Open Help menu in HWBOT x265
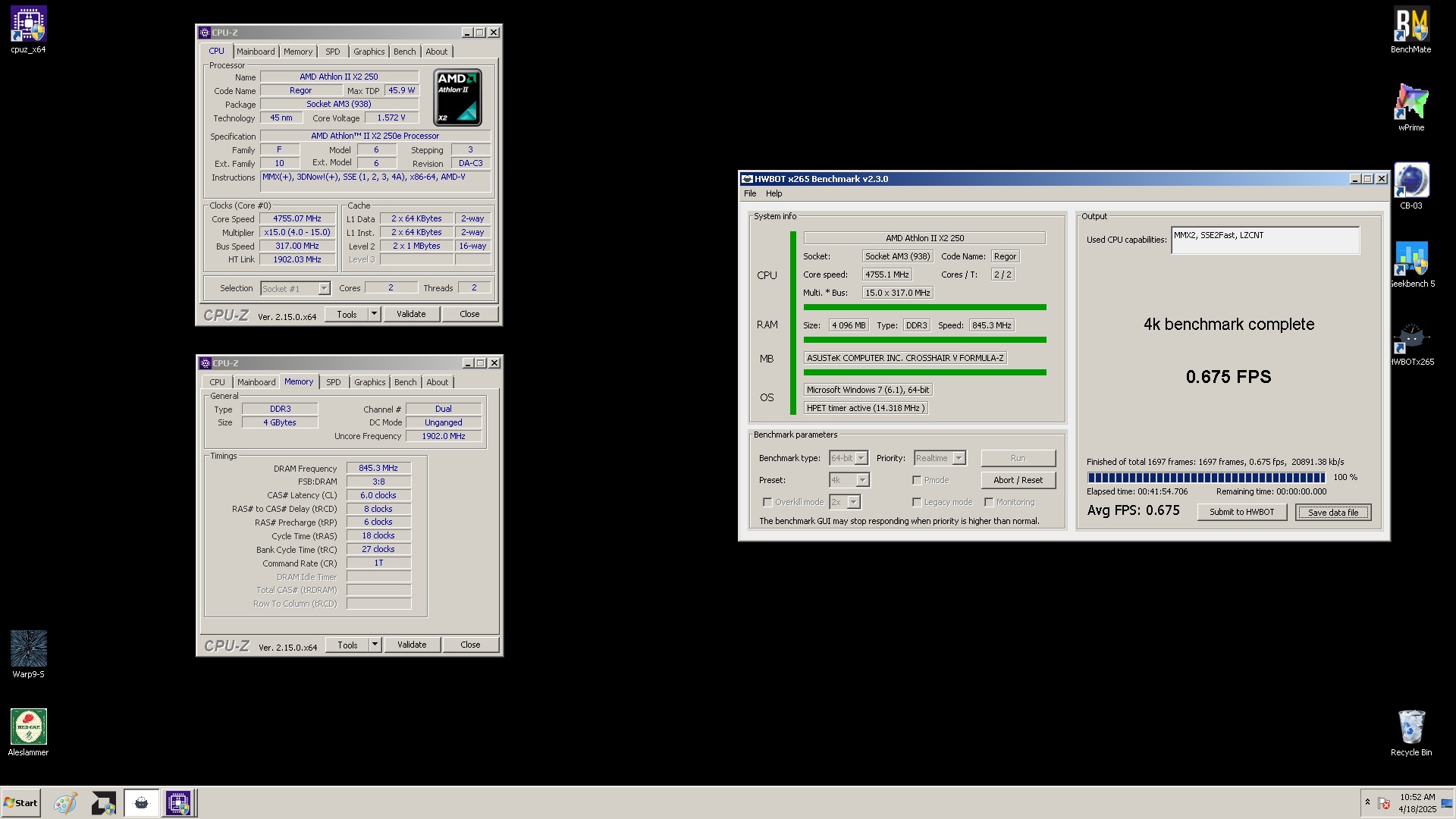1456x819 pixels. (x=773, y=194)
